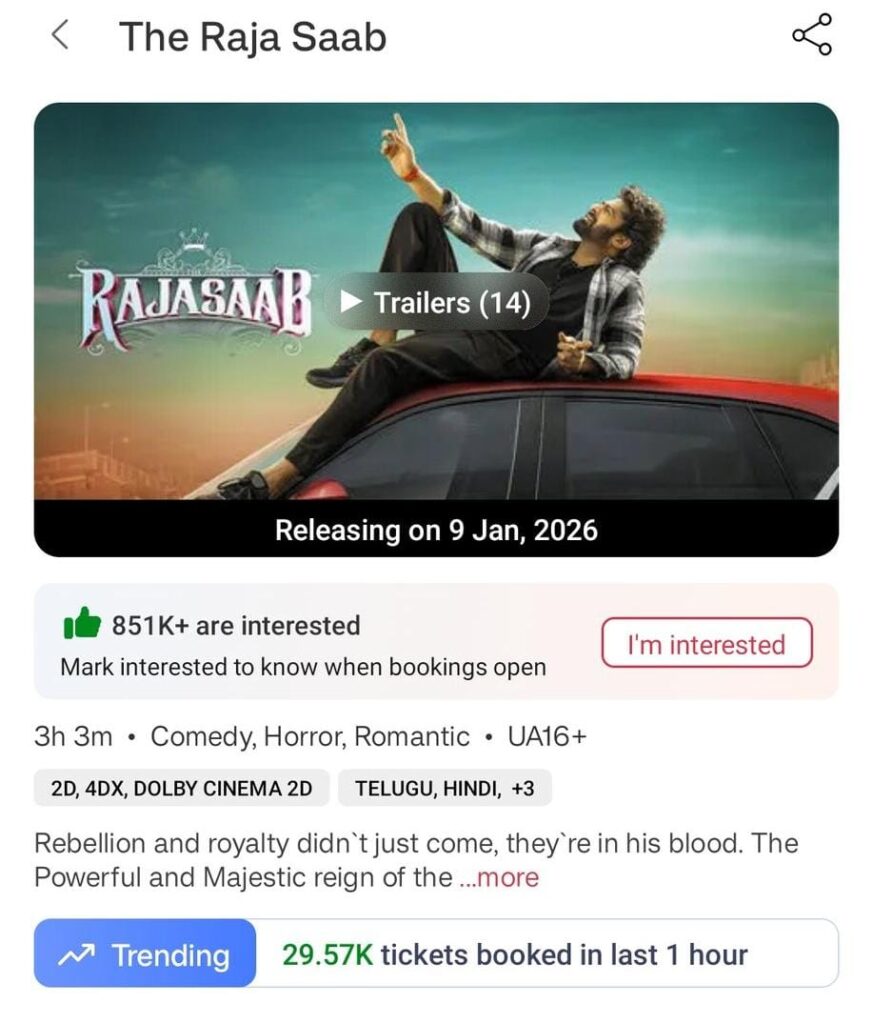The image size is (873, 1024).
Task: Click the green thumbs-up icon
Action: [x=82, y=624]
